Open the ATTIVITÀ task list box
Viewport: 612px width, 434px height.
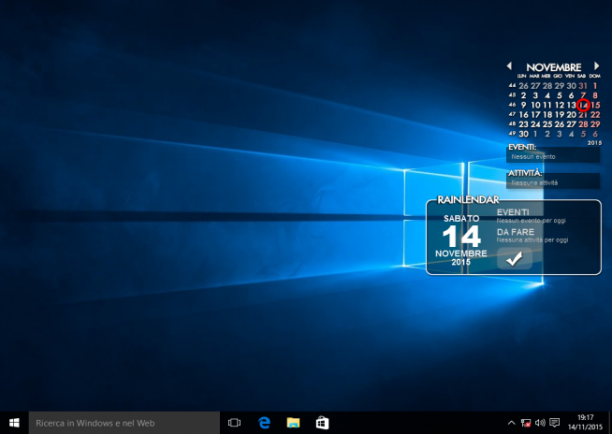point(553,181)
